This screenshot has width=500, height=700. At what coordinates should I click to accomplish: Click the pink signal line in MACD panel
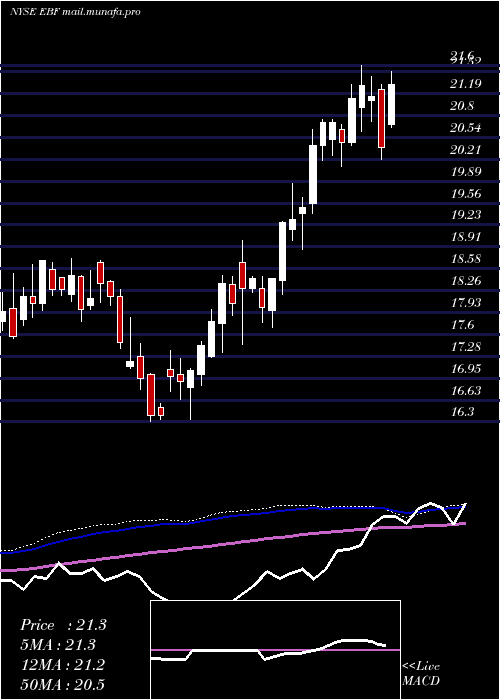[x=275, y=650]
